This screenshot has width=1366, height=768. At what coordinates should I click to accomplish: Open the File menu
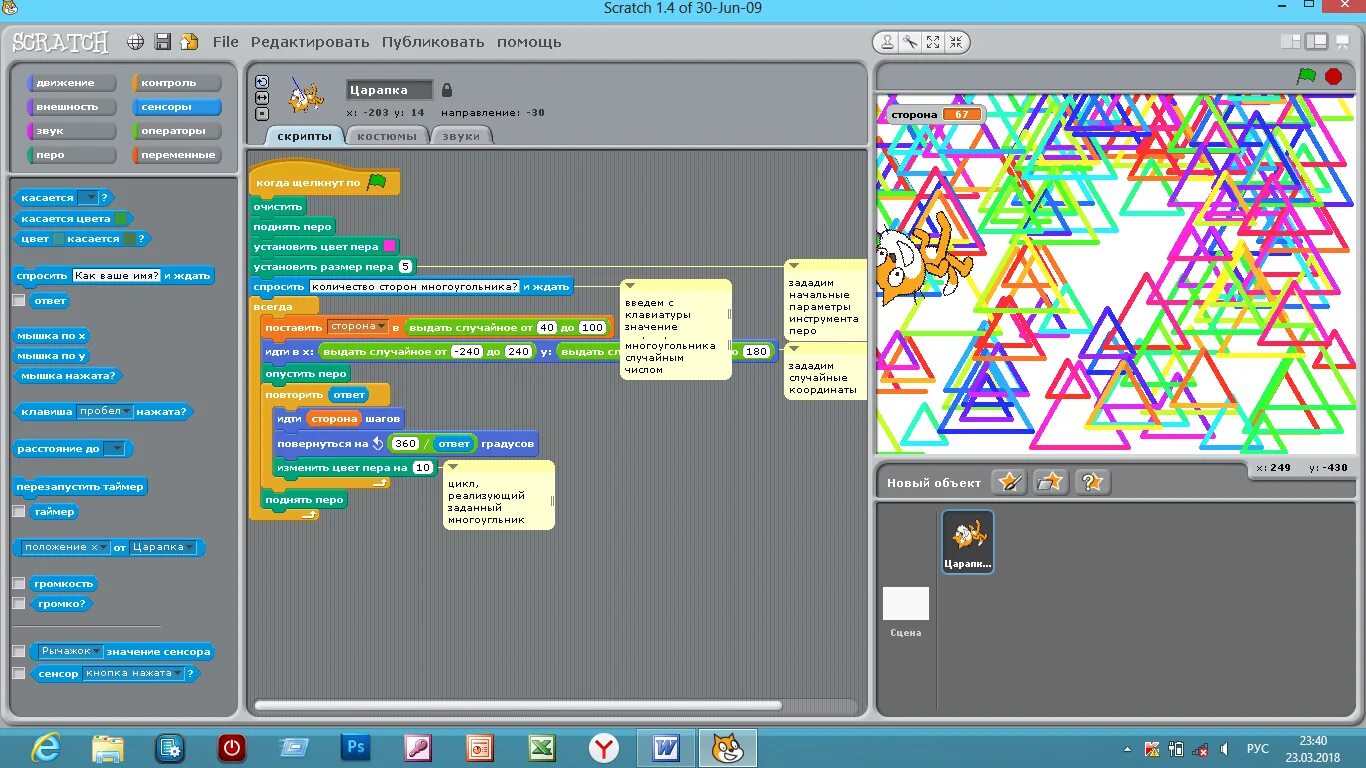click(226, 42)
